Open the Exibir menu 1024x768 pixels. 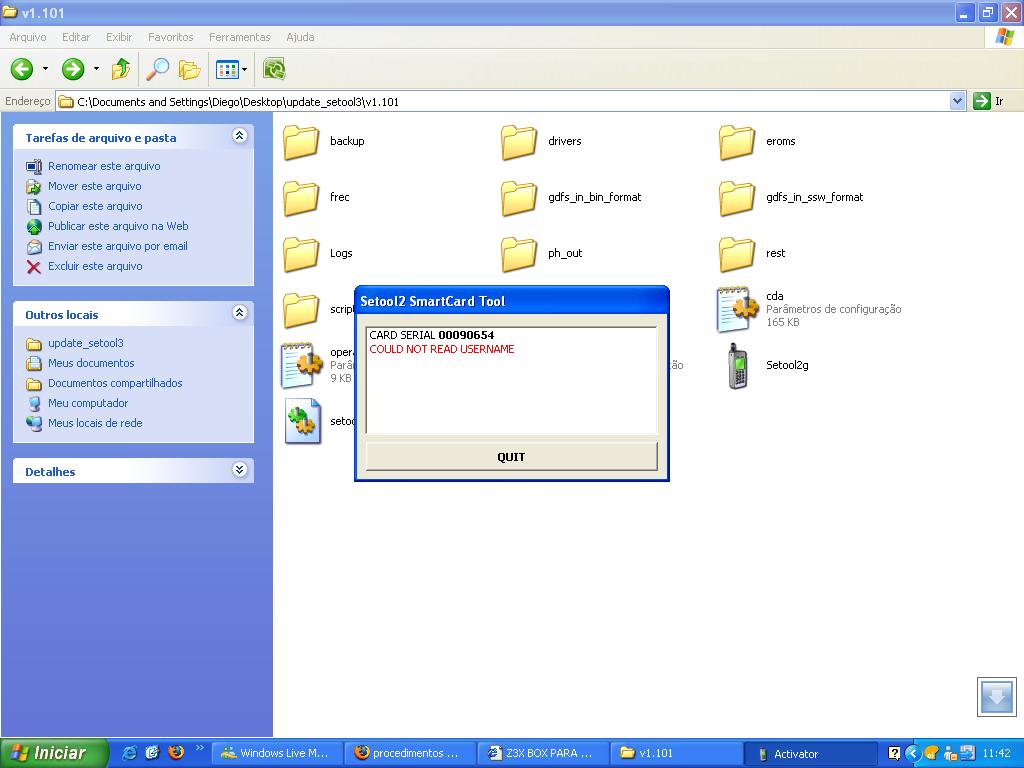click(x=119, y=37)
